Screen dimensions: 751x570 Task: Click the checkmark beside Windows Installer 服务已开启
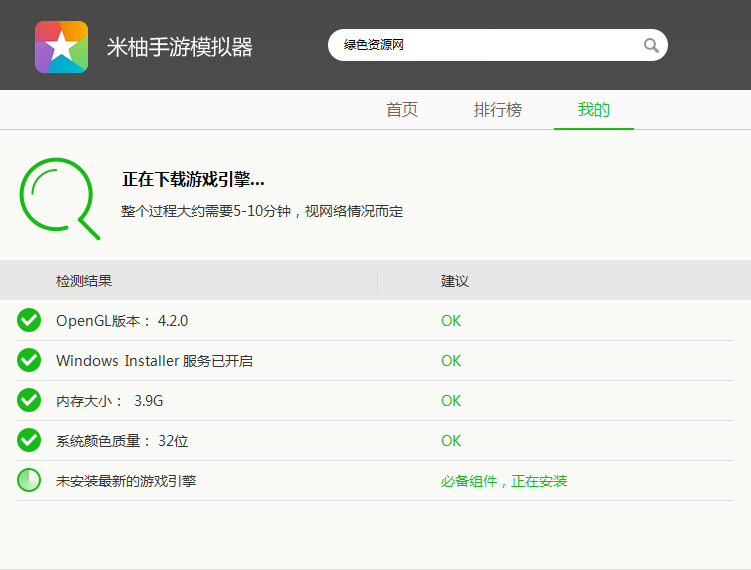point(29,360)
